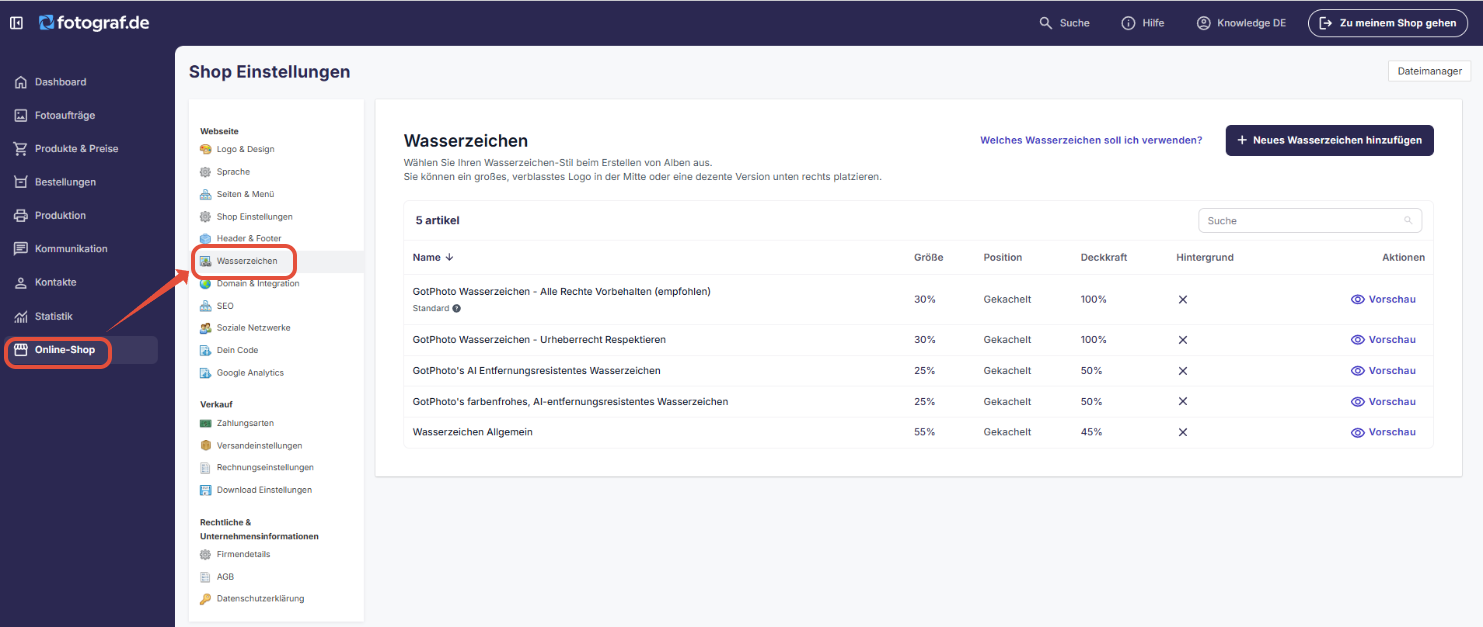This screenshot has height=627, width=1483.
Task: Click the 45% opacity value
Action: coord(1091,432)
